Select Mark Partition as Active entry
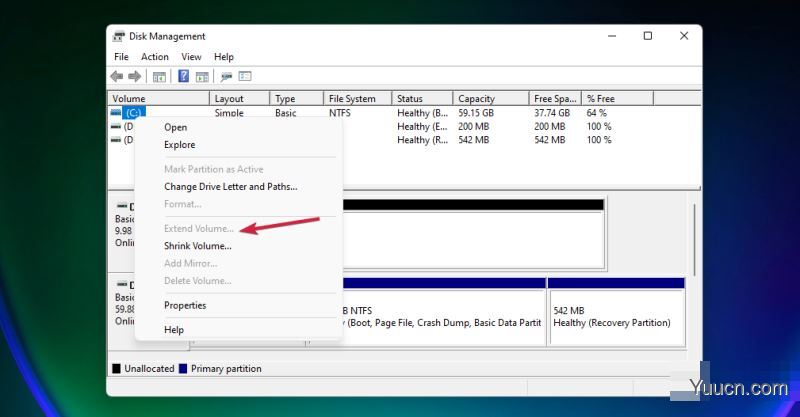 [x=214, y=169]
